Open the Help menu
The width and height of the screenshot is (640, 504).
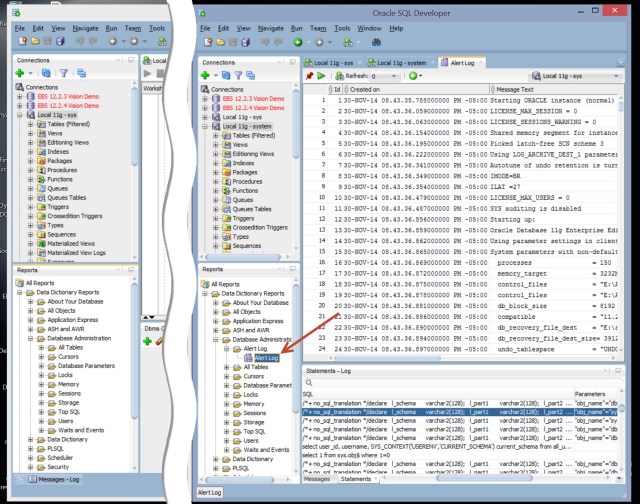[396, 28]
